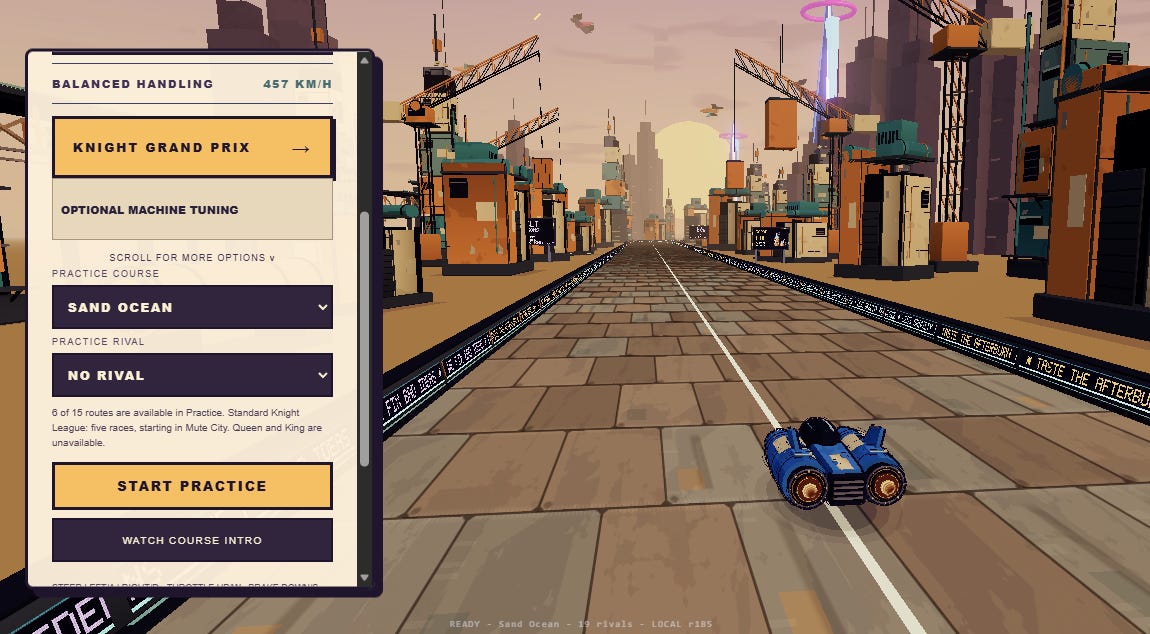
Task: Open Optional Machine Tuning section
Action: coord(192,209)
